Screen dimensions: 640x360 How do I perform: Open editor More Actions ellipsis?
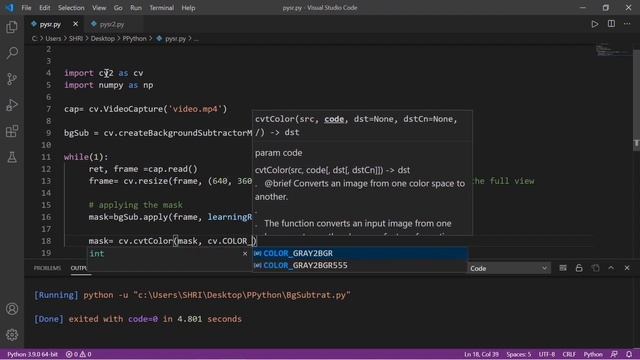pos(627,24)
